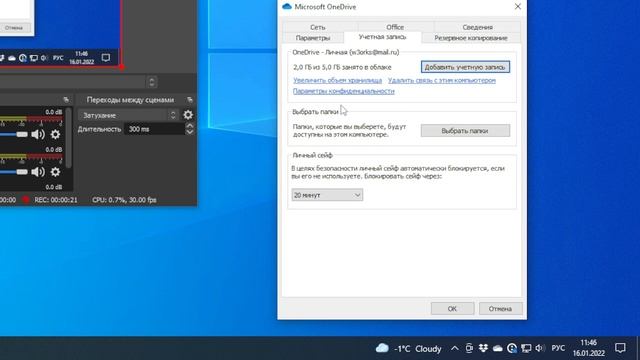Select the Учетная запись tab
Image resolution: width=640 pixels, height=360 pixels.
click(x=382, y=37)
